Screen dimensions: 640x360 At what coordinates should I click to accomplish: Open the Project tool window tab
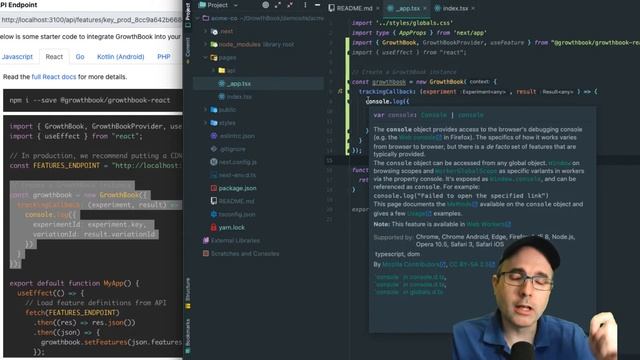coord(188,15)
